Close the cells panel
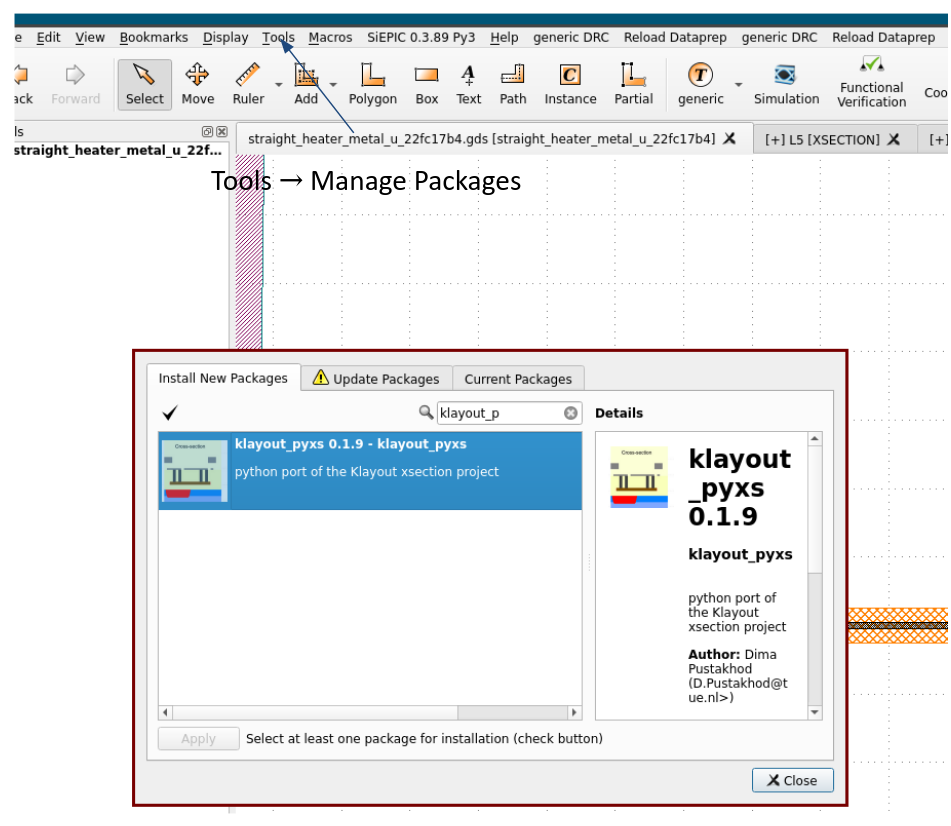The image size is (951, 826). pyautogui.click(x=221, y=132)
